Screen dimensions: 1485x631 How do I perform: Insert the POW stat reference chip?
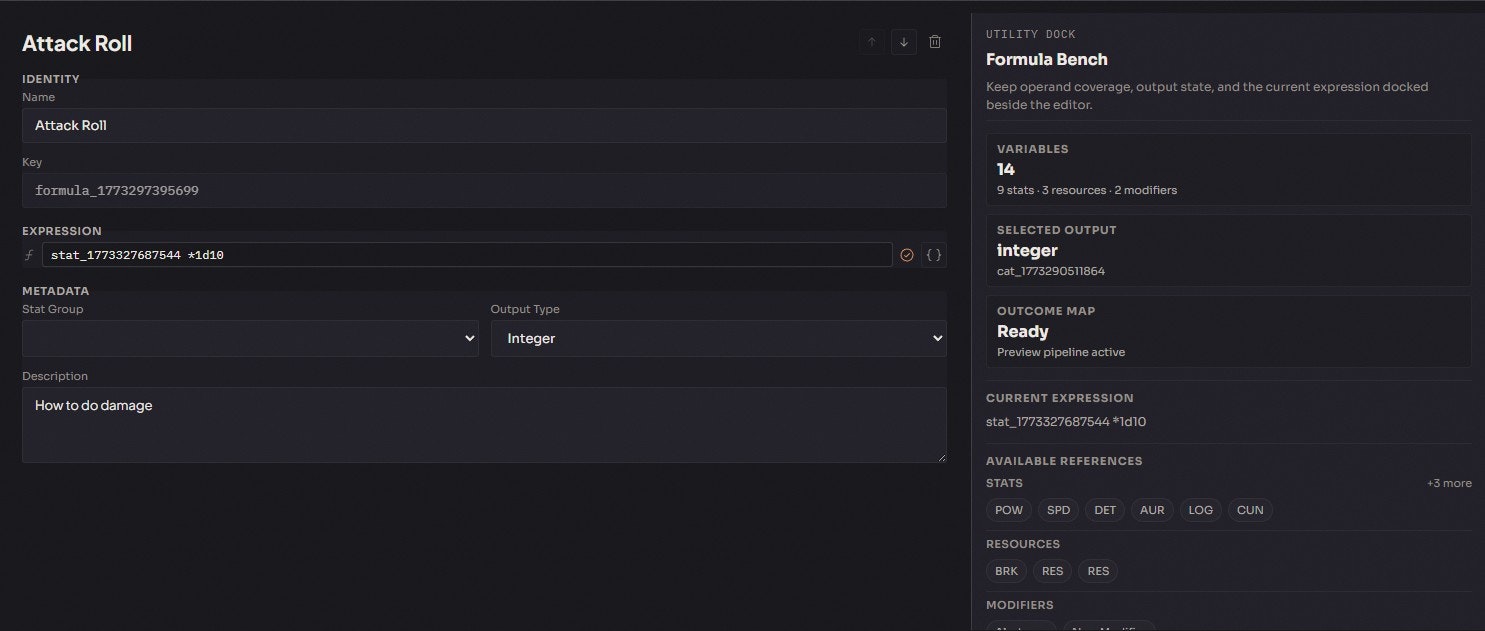click(x=1009, y=510)
